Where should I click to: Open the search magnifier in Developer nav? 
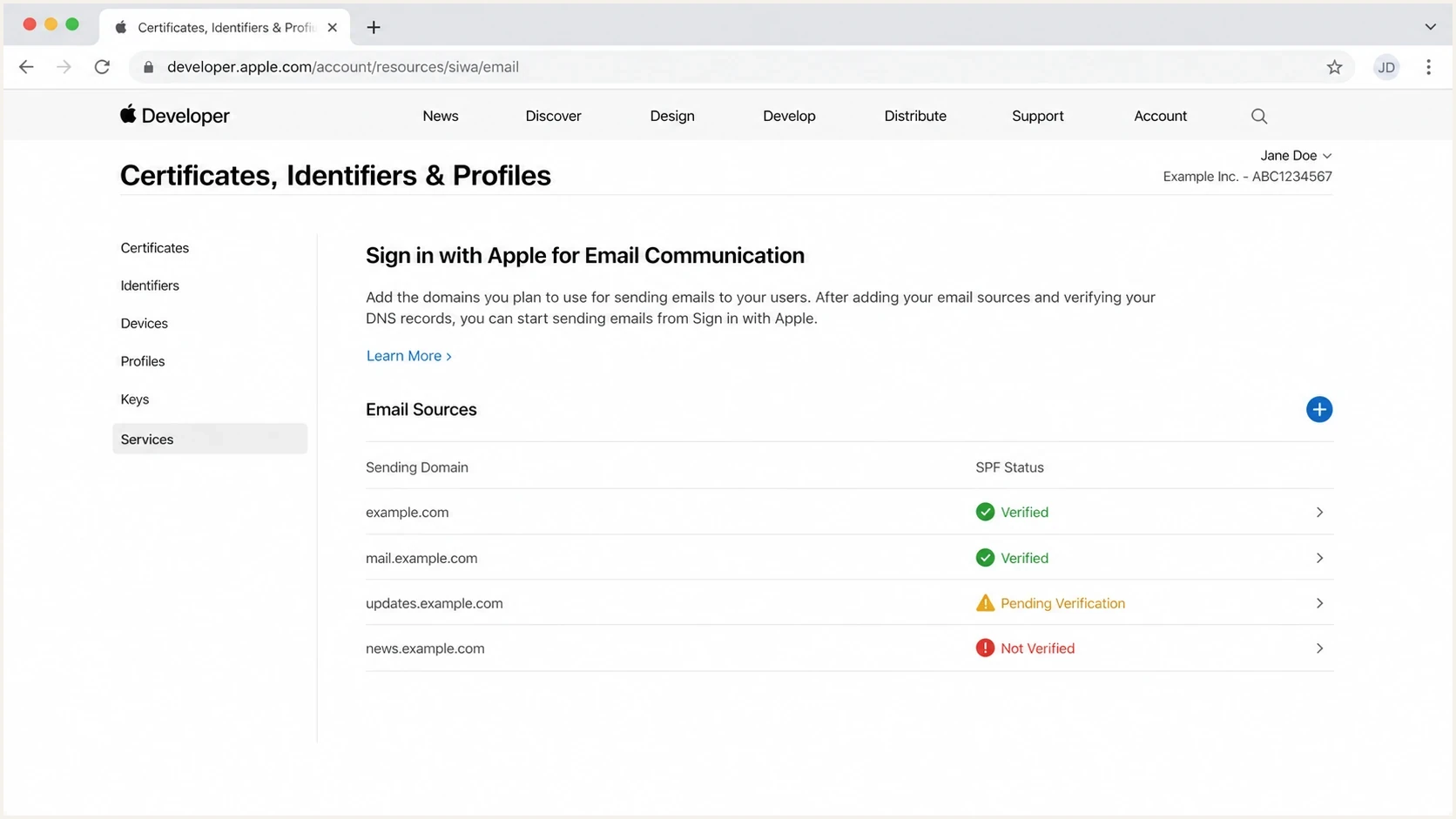(x=1259, y=116)
